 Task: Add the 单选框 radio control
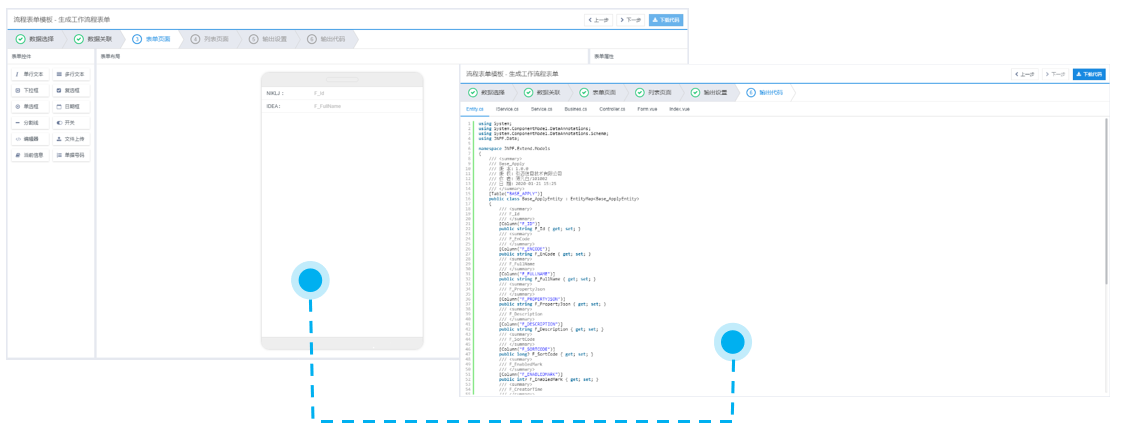(x=29, y=106)
